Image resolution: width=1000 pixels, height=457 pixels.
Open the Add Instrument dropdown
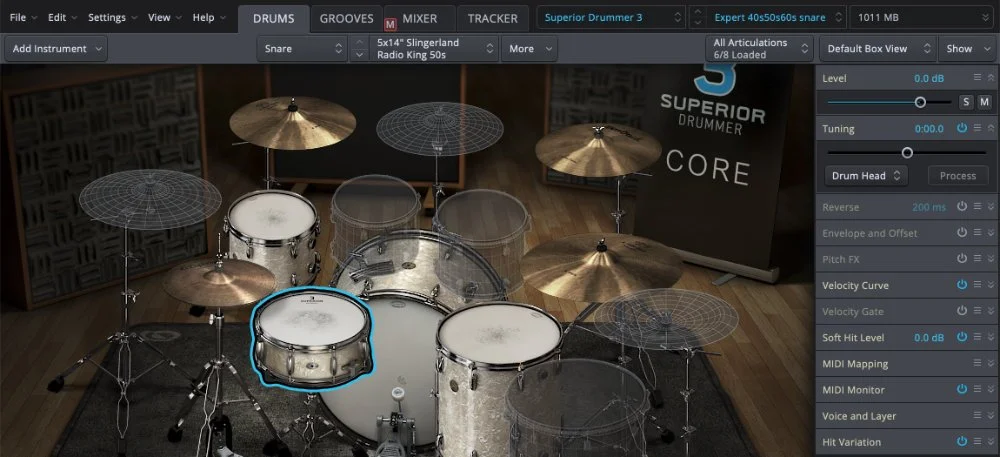(56, 48)
